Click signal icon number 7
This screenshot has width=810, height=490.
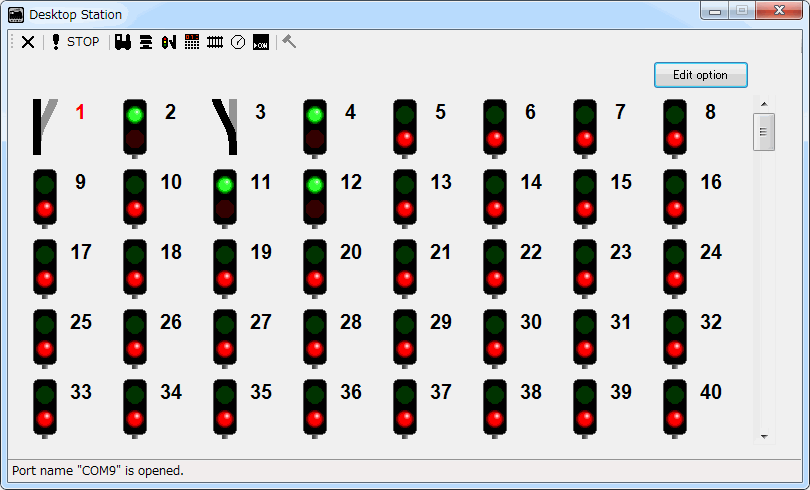coord(585,128)
